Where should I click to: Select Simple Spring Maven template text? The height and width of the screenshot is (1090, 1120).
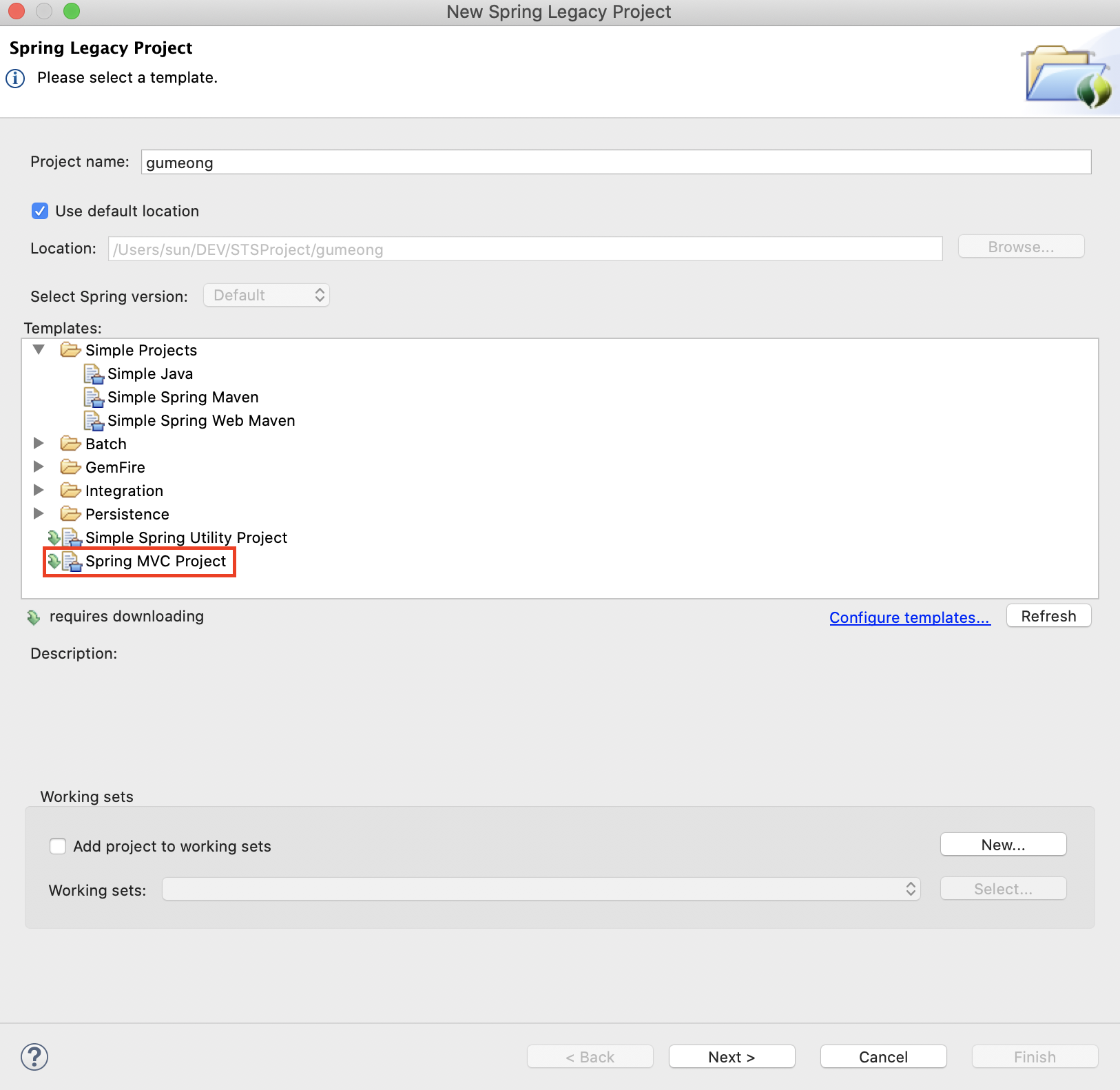click(183, 397)
